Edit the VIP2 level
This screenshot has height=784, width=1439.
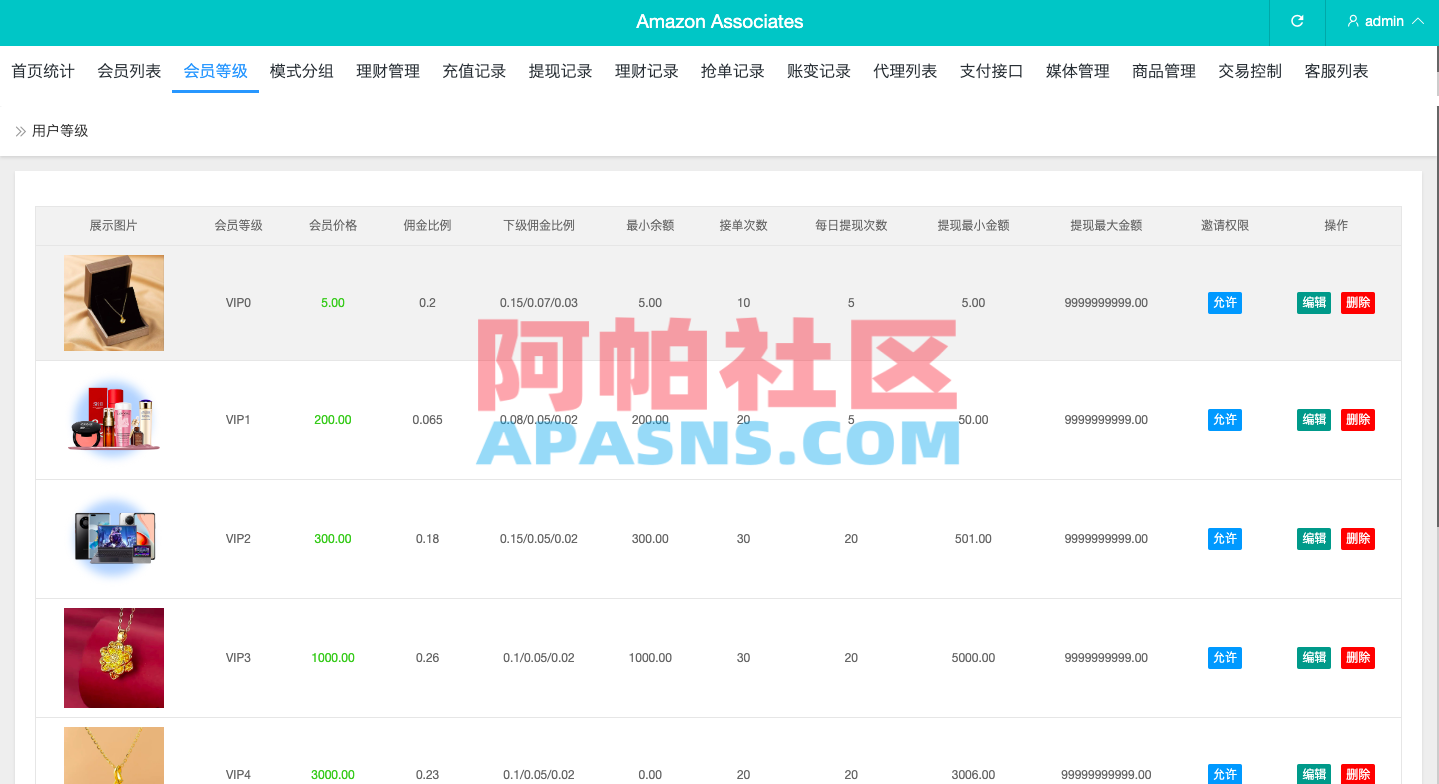[1314, 539]
